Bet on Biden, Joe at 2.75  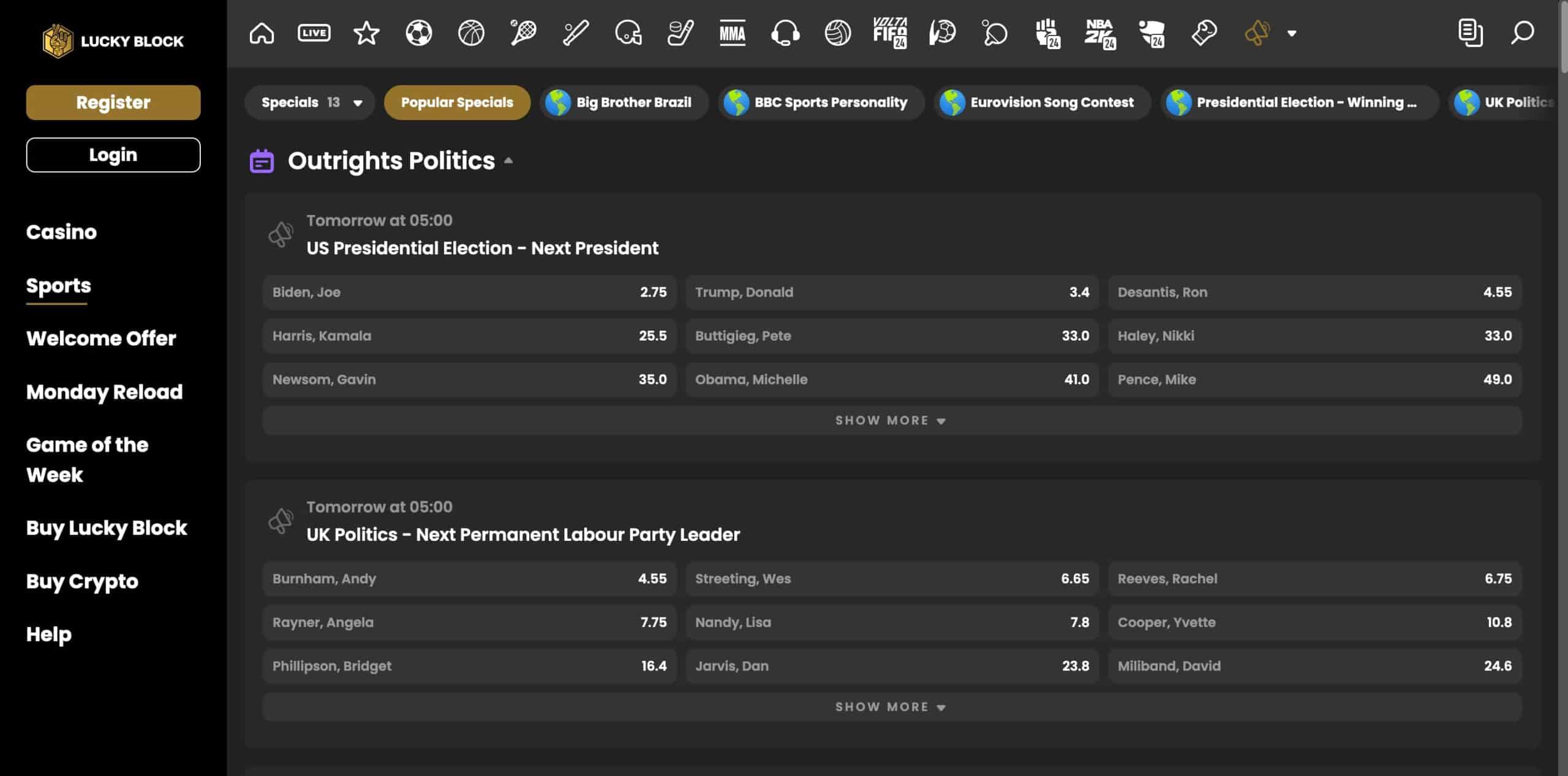[x=470, y=292]
